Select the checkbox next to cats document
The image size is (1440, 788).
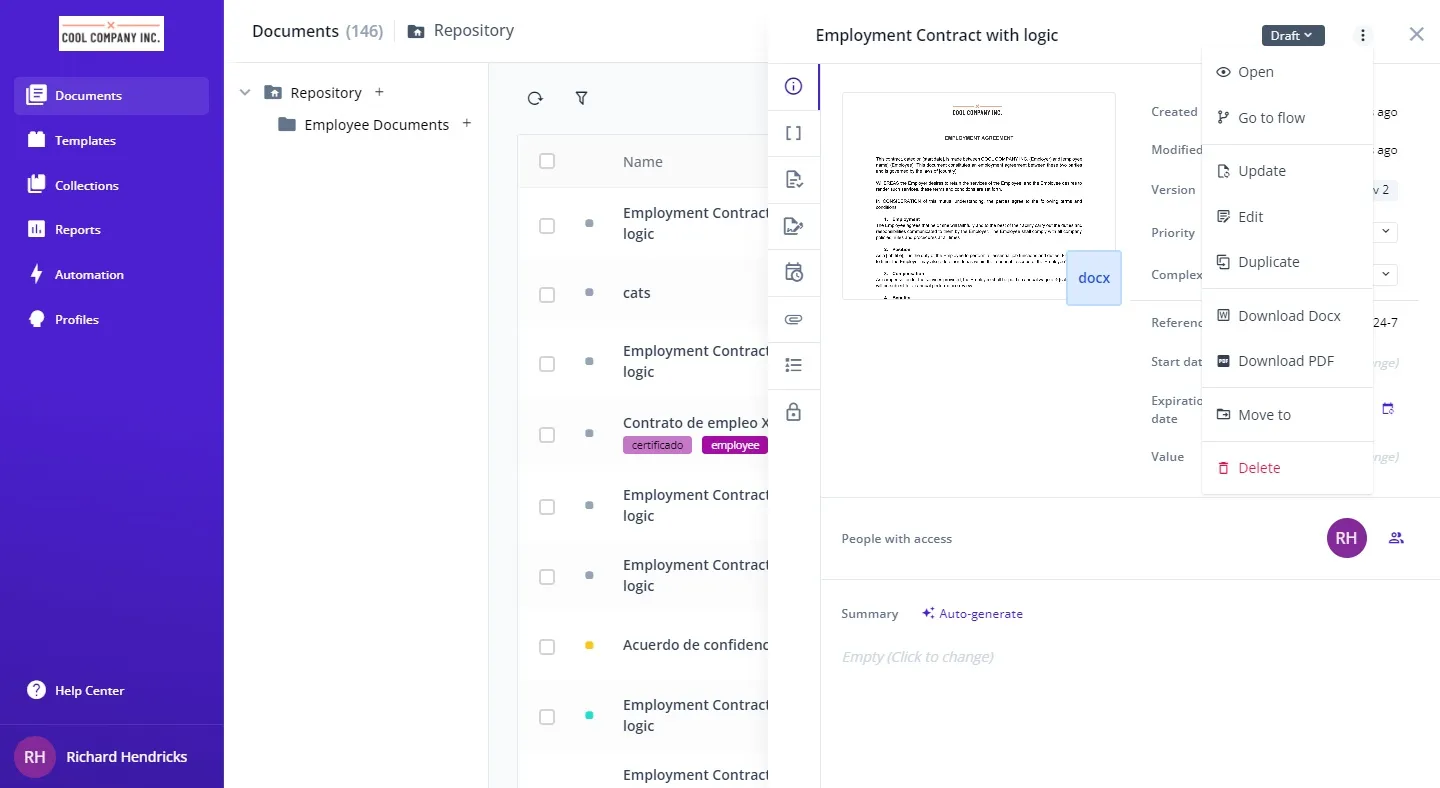point(547,295)
